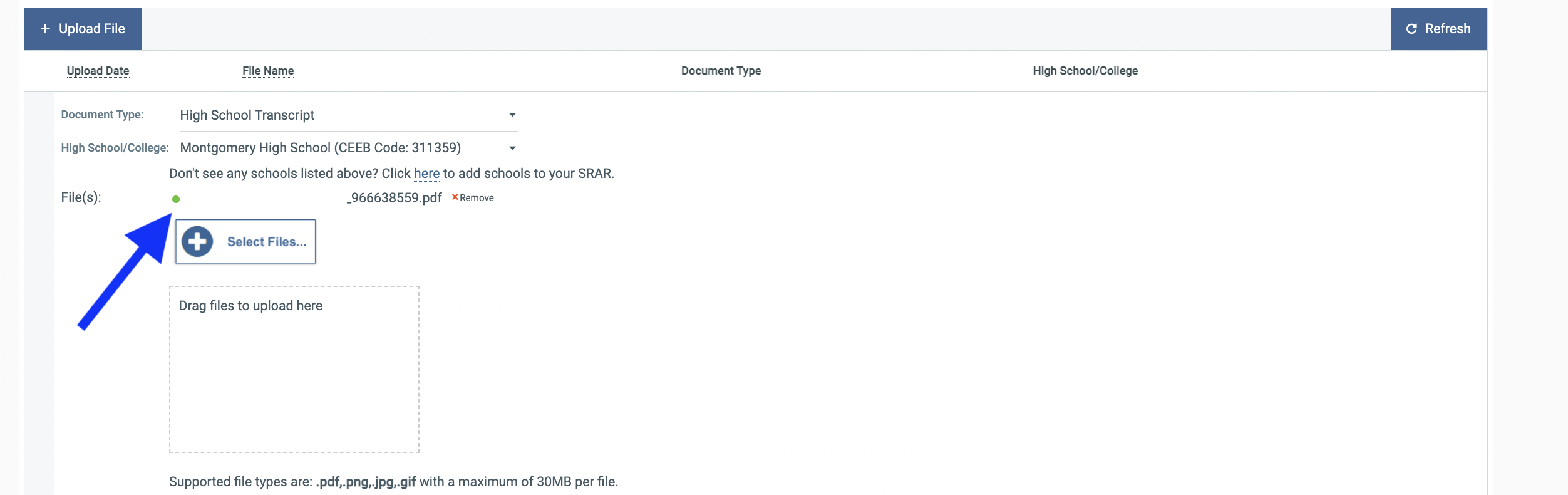Viewport: 1568px width, 495px height.
Task: Open the Montgomery High School dropdown
Action: (x=338, y=148)
